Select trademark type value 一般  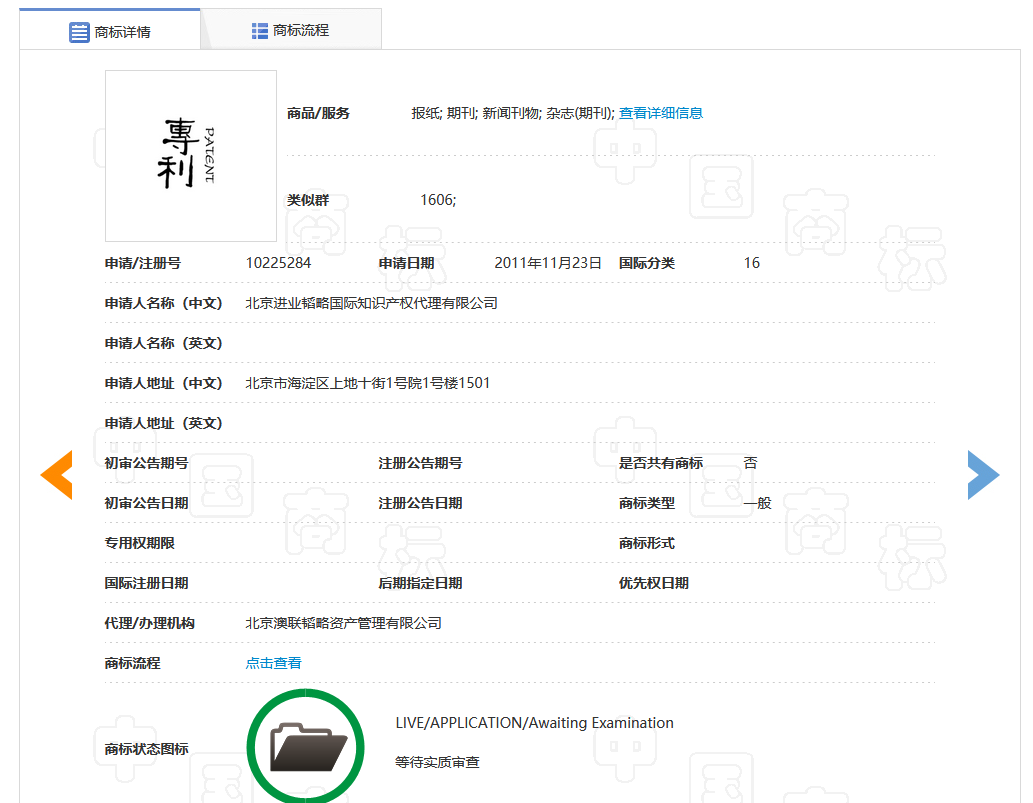758,504
